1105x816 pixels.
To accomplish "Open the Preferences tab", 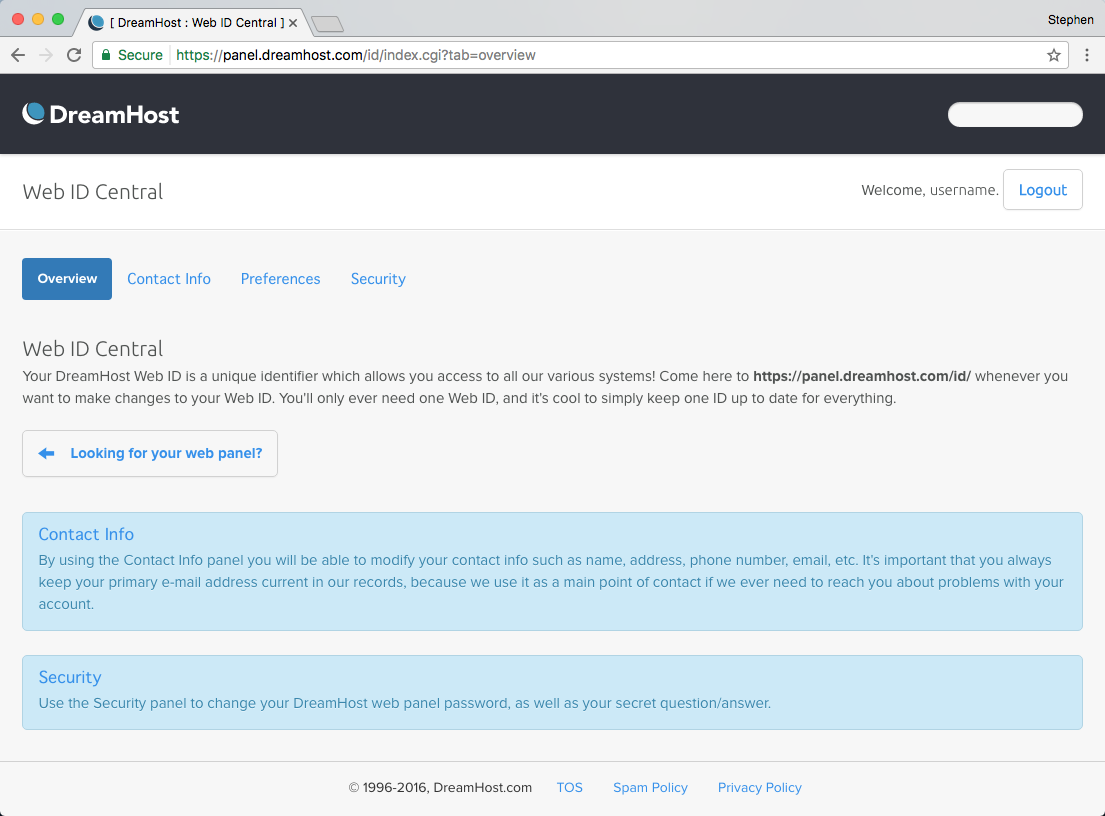I will [x=280, y=279].
